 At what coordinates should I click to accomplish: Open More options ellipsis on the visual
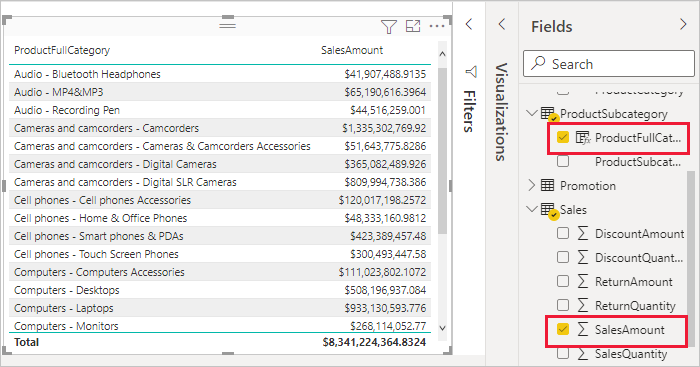(437, 26)
